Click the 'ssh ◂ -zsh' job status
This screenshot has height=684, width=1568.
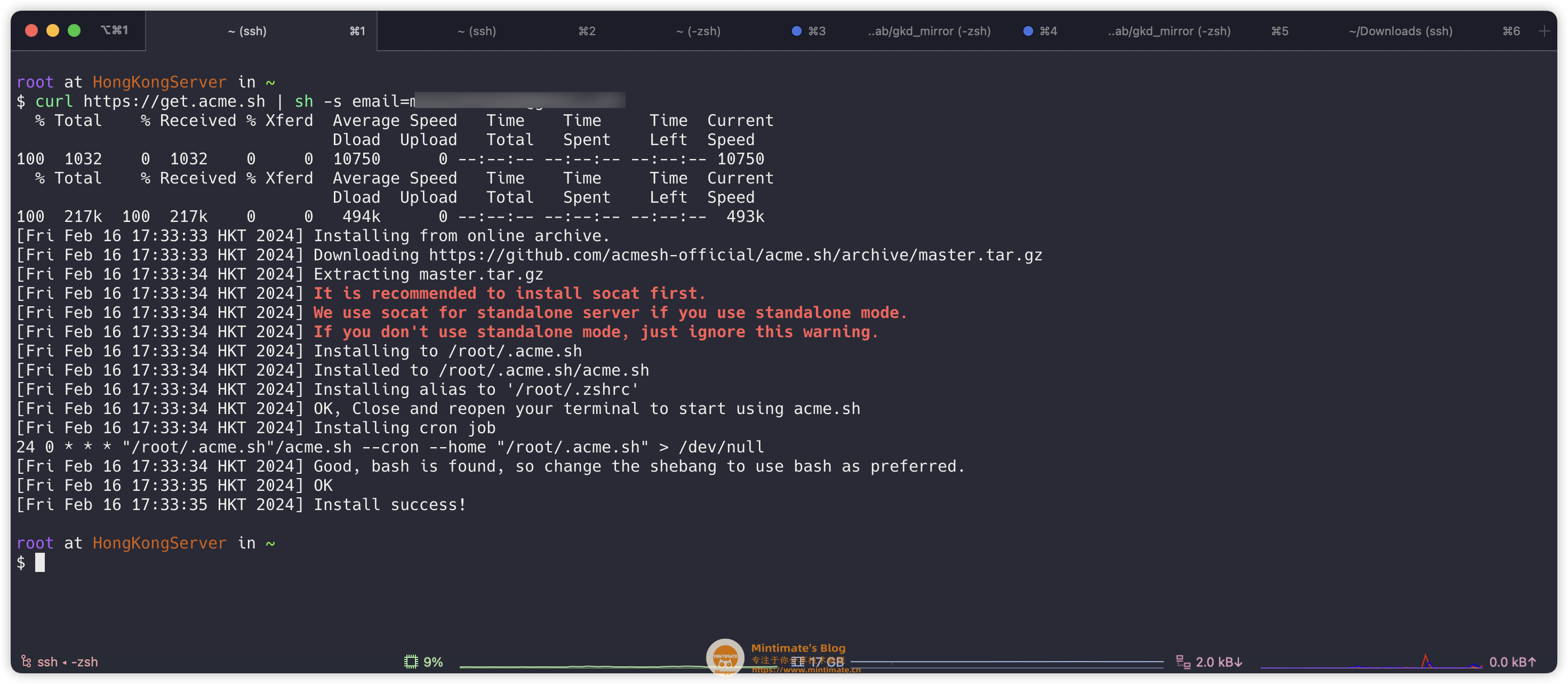pyautogui.click(x=68, y=662)
